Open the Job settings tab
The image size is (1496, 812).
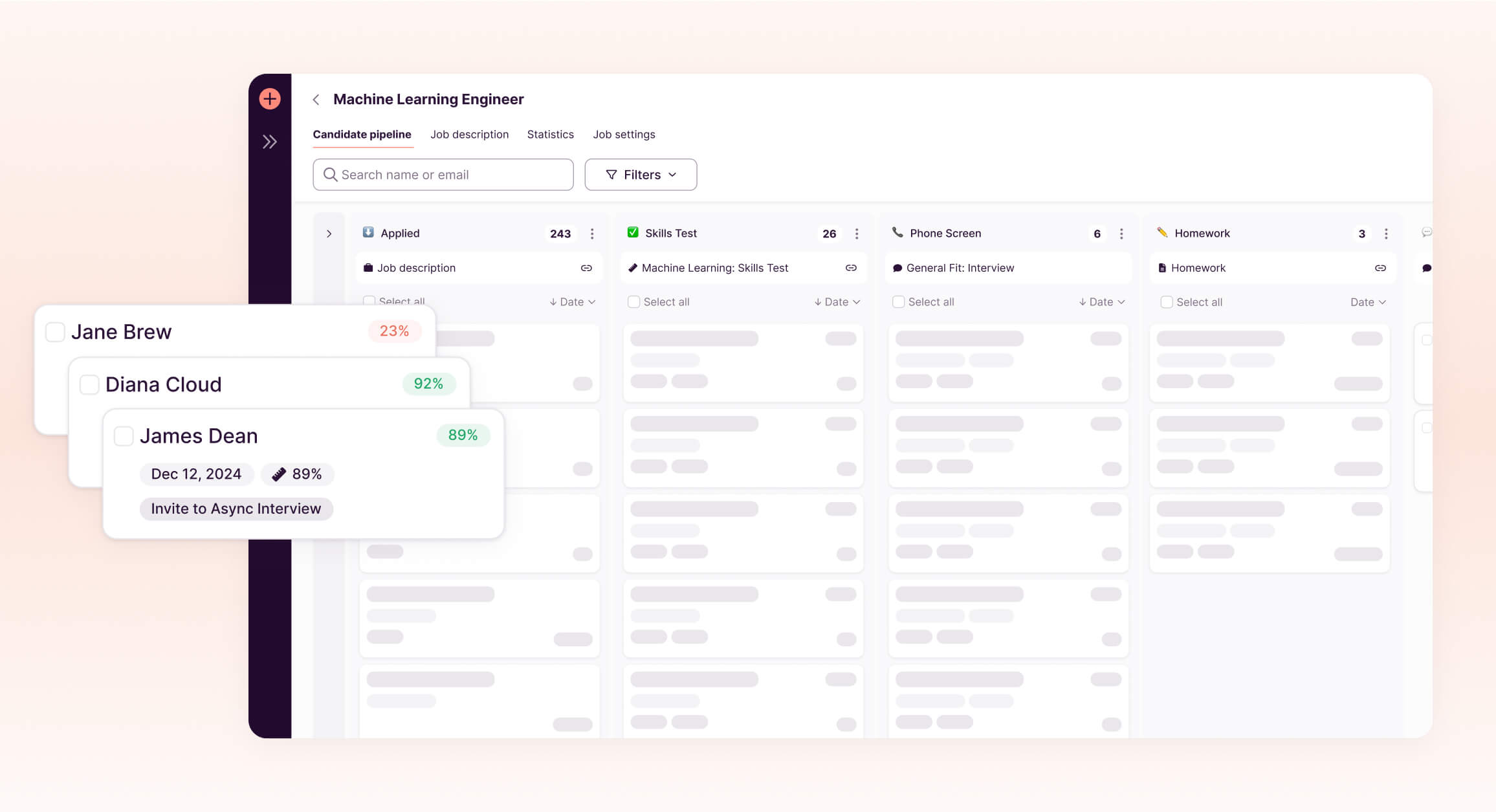(x=624, y=135)
